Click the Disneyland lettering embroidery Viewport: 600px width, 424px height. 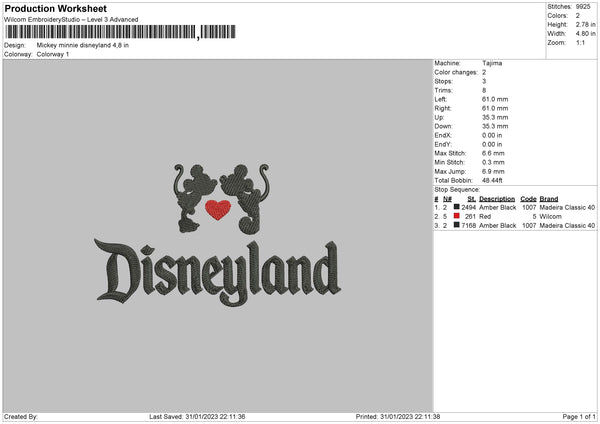(218, 272)
